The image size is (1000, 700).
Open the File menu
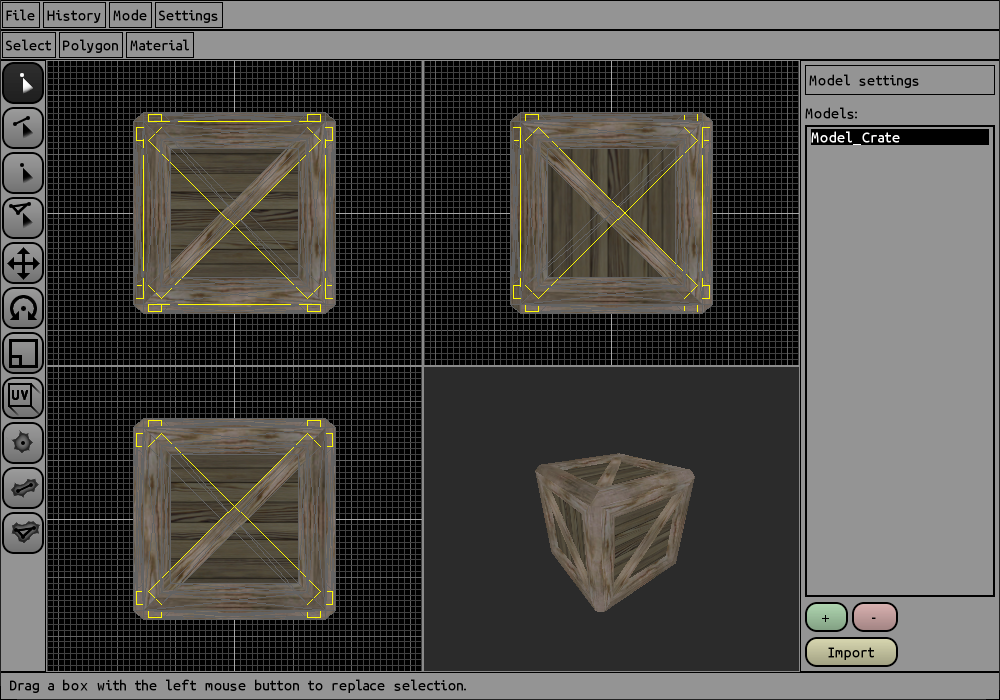point(20,15)
